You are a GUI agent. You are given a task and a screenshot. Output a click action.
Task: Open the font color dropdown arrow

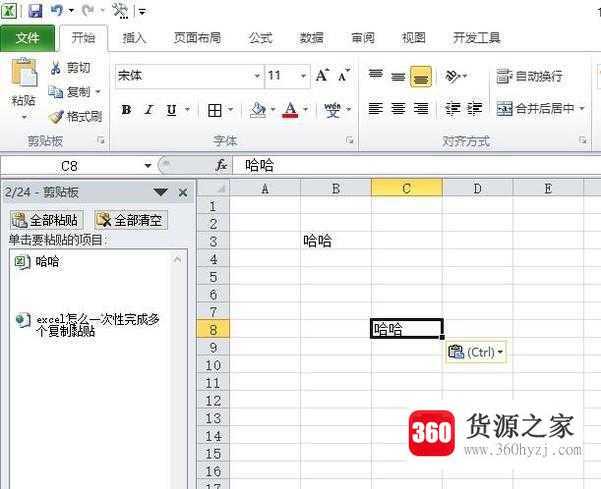[x=305, y=110]
